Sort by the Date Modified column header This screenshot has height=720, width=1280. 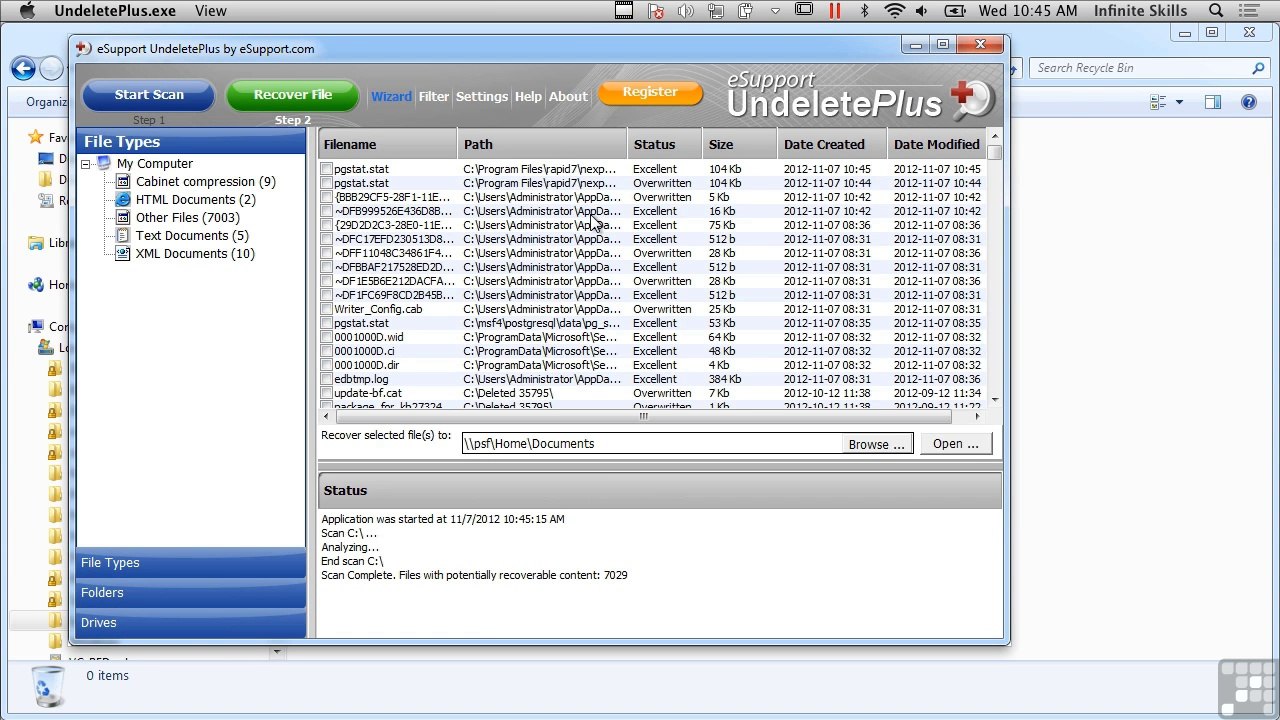coord(936,145)
